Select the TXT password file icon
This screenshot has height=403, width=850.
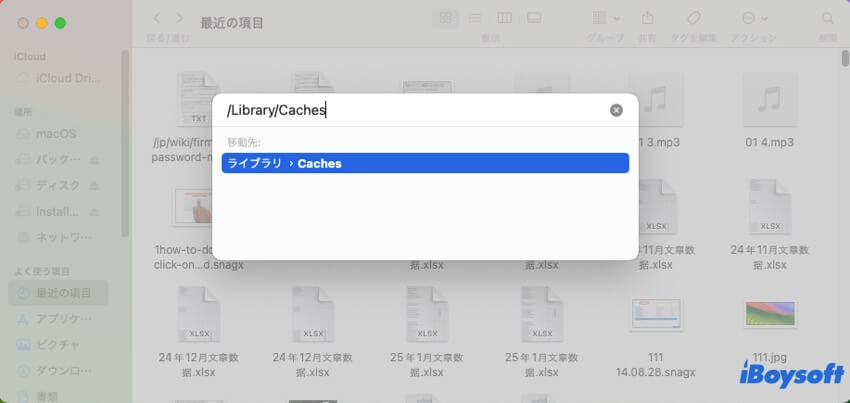click(x=198, y=99)
